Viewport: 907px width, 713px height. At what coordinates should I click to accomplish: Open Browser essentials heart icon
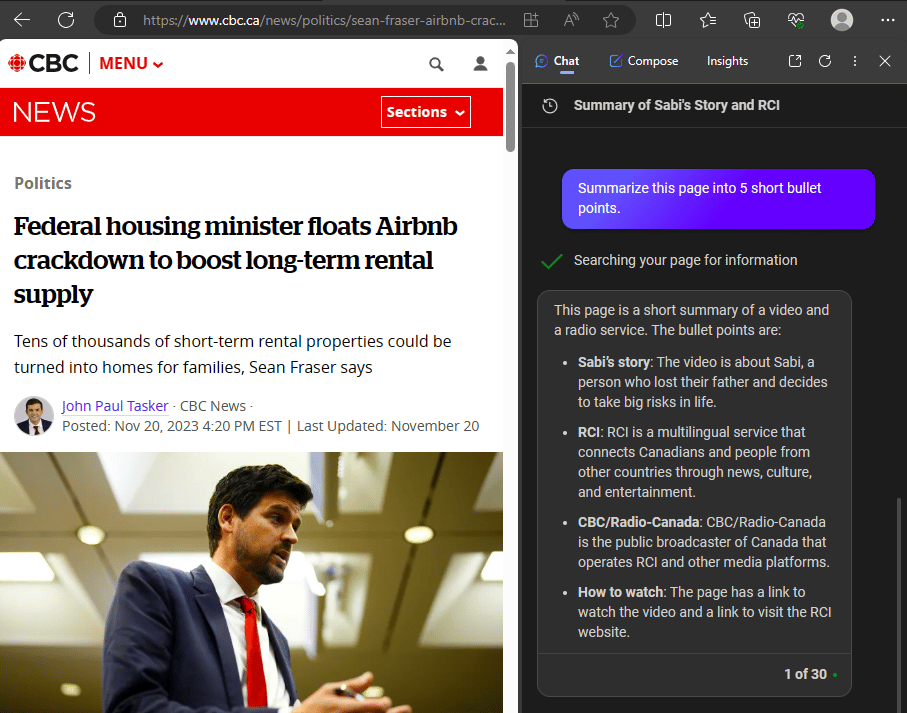coord(796,20)
